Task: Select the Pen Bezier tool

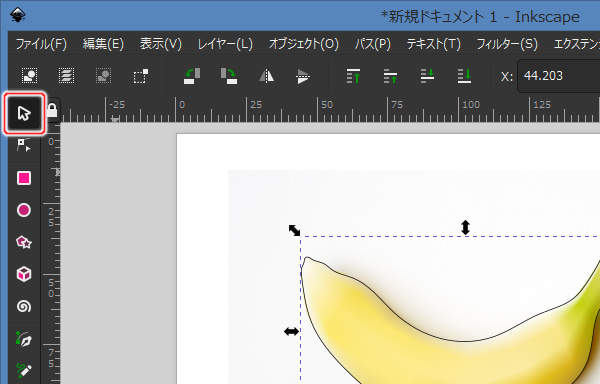Action: coord(24,339)
